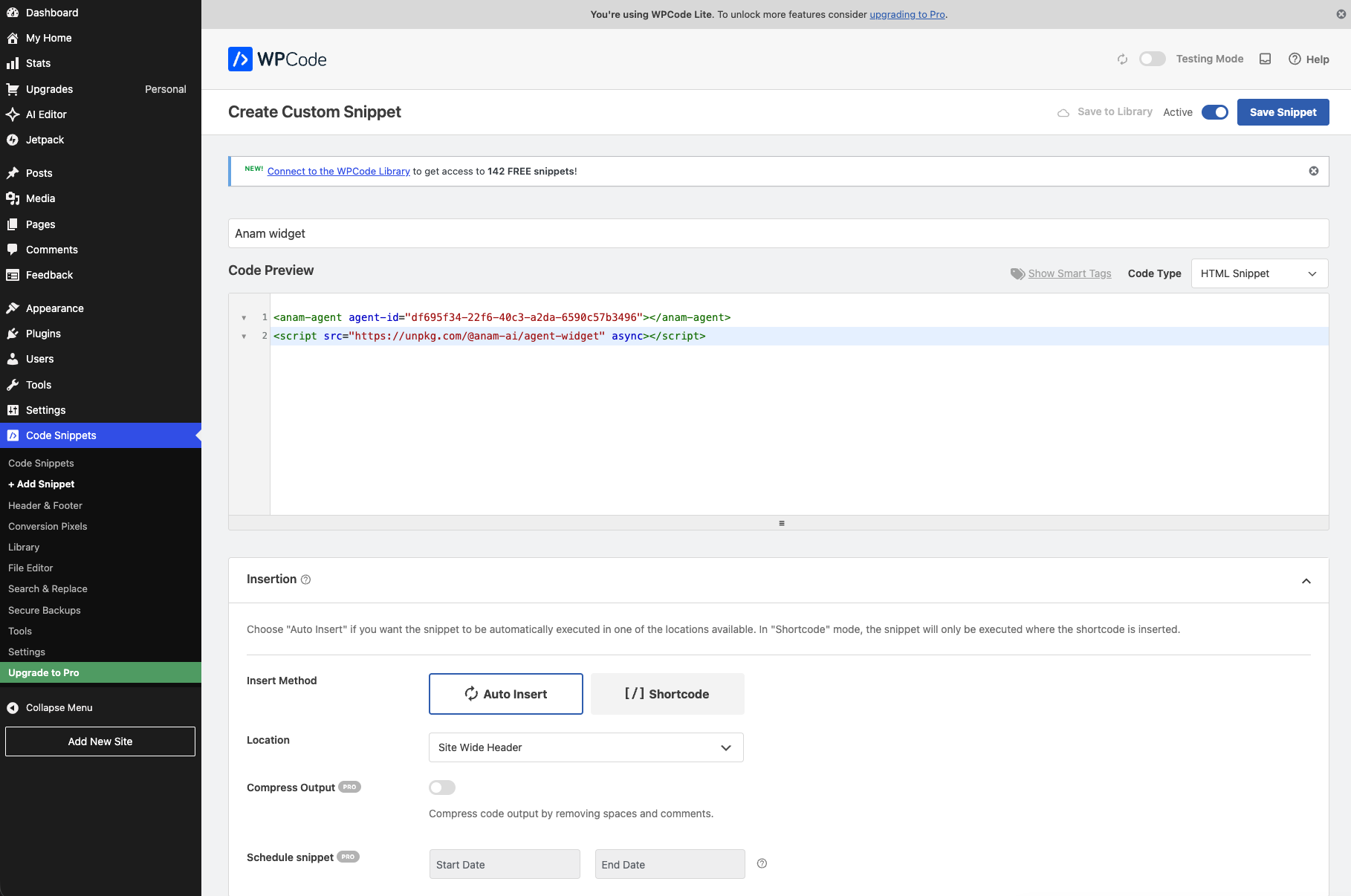This screenshot has height=896, width=1351.
Task: Click the Media library icon
Action: coord(13,198)
